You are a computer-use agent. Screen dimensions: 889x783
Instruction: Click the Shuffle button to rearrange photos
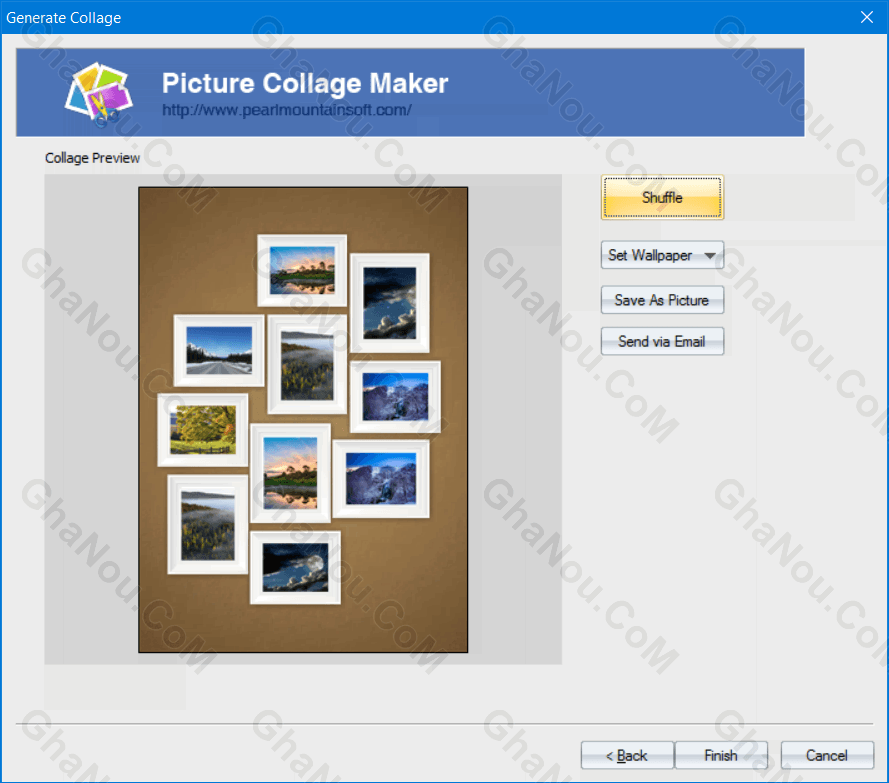[x=661, y=197]
